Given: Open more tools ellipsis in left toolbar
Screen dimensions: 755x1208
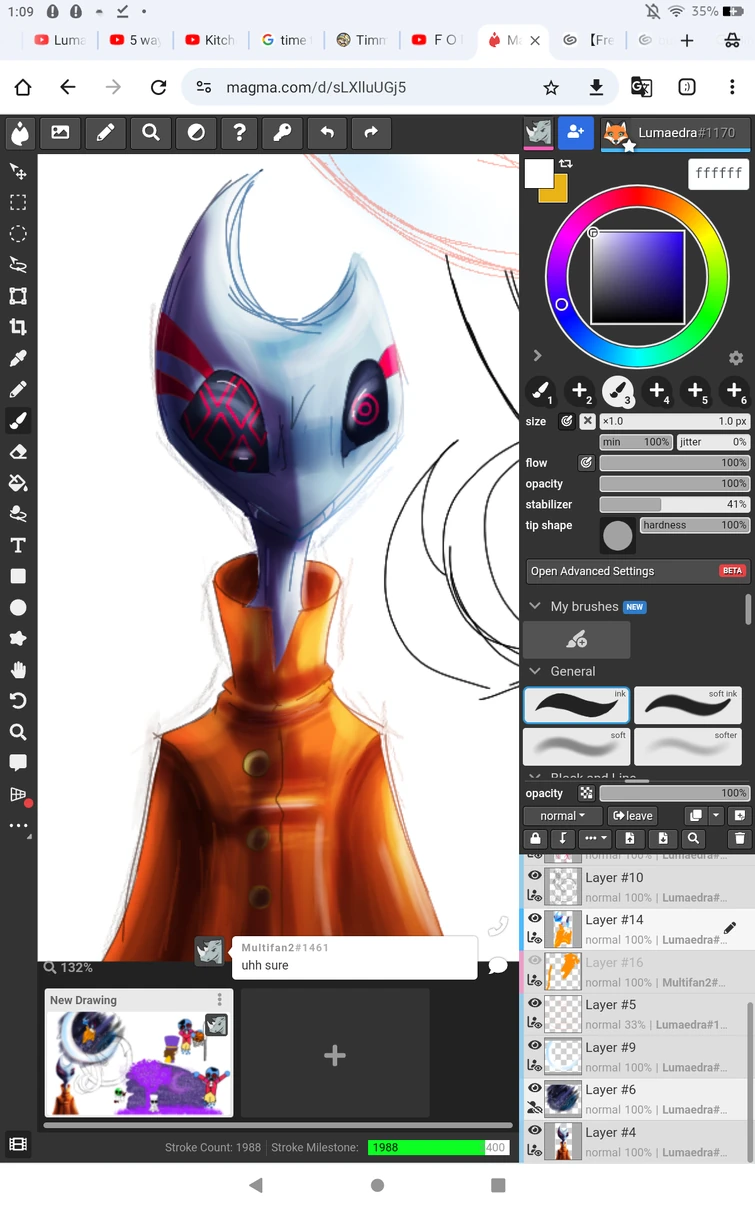Looking at the screenshot, I should [x=18, y=826].
